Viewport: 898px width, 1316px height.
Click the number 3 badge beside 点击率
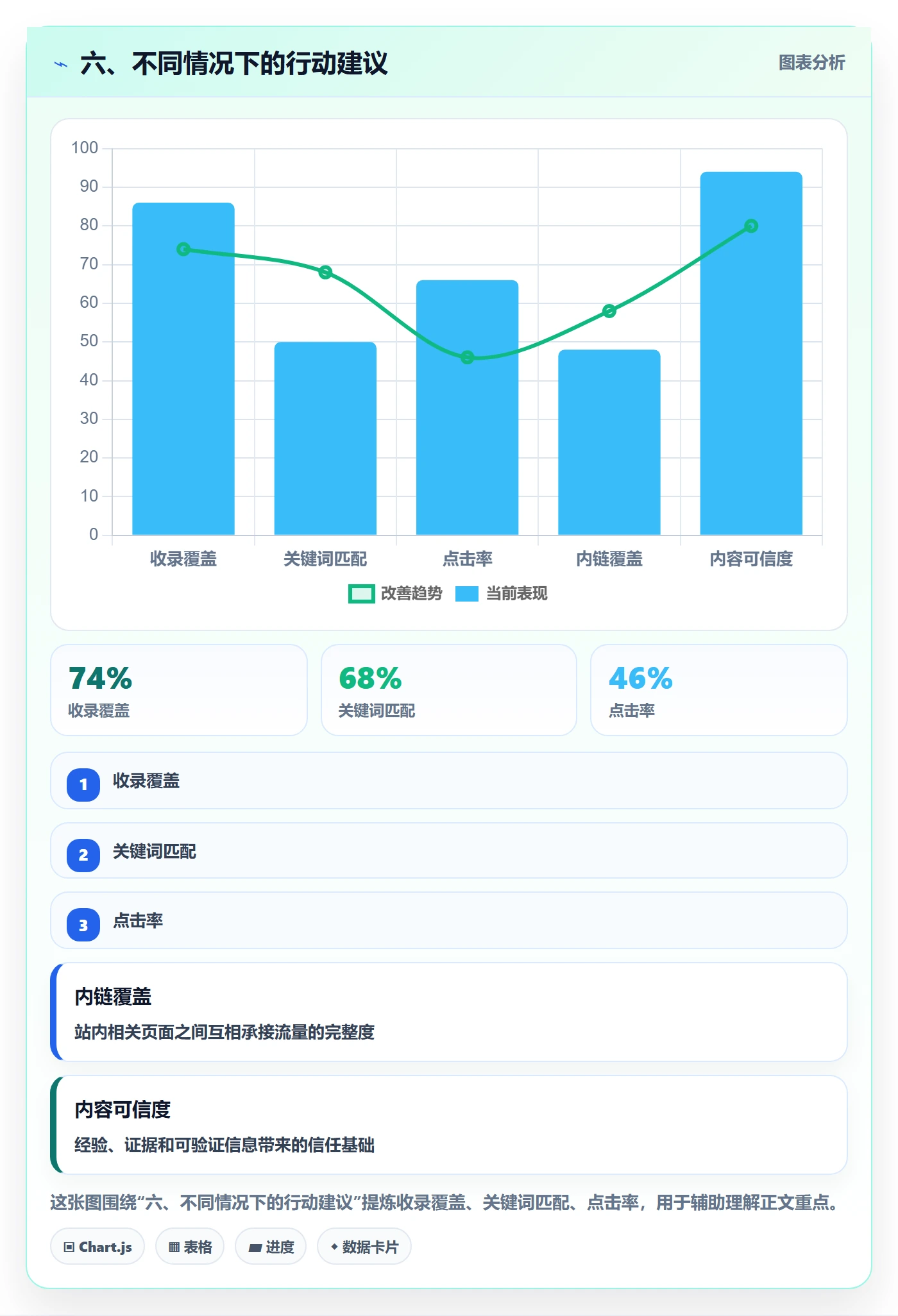(83, 925)
